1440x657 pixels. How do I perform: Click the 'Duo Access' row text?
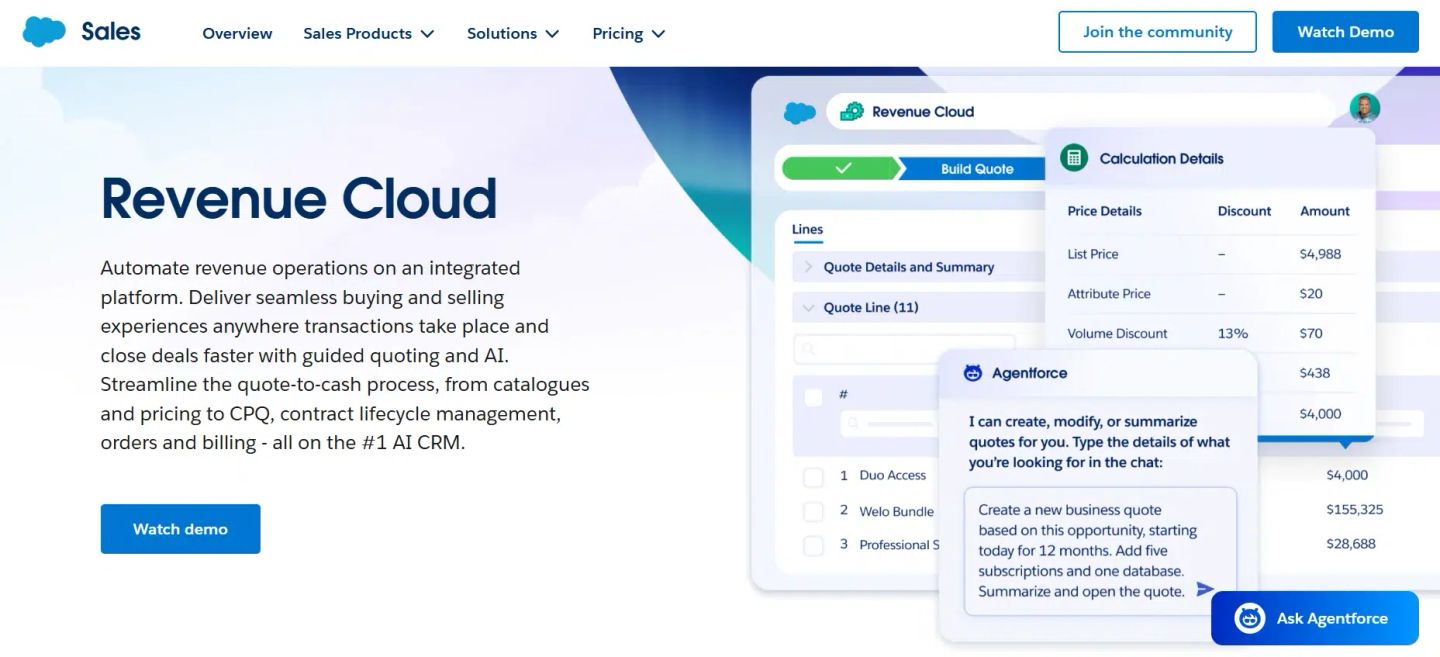pos(892,475)
